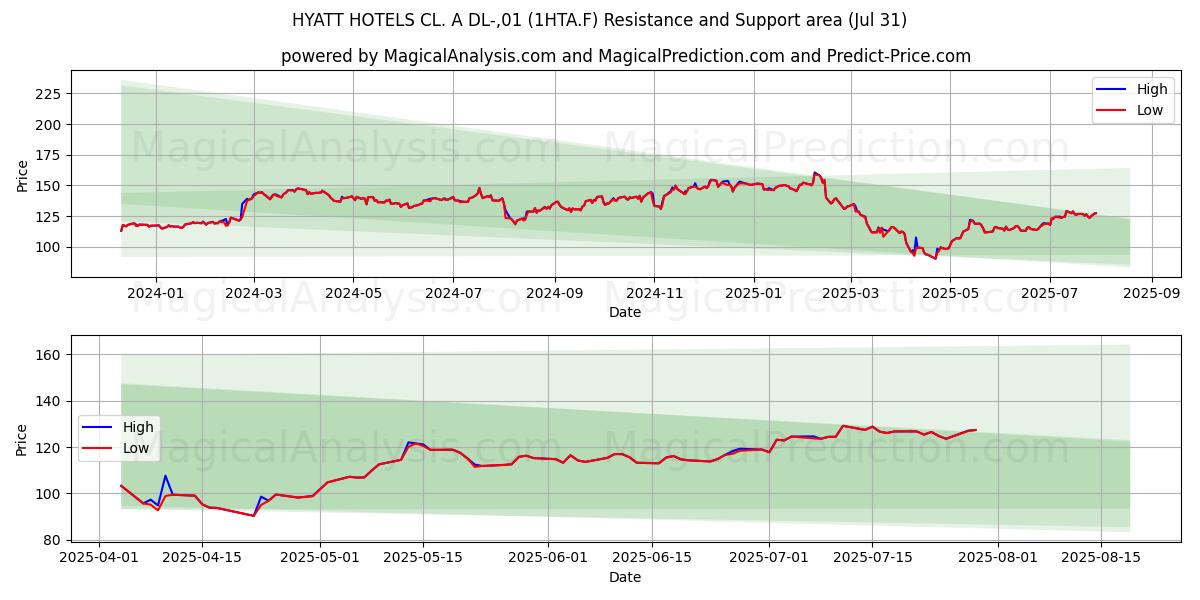Screen dimensions: 1200x600
Task: Click the 2025-09 date tick label
Action: click(x=1151, y=293)
